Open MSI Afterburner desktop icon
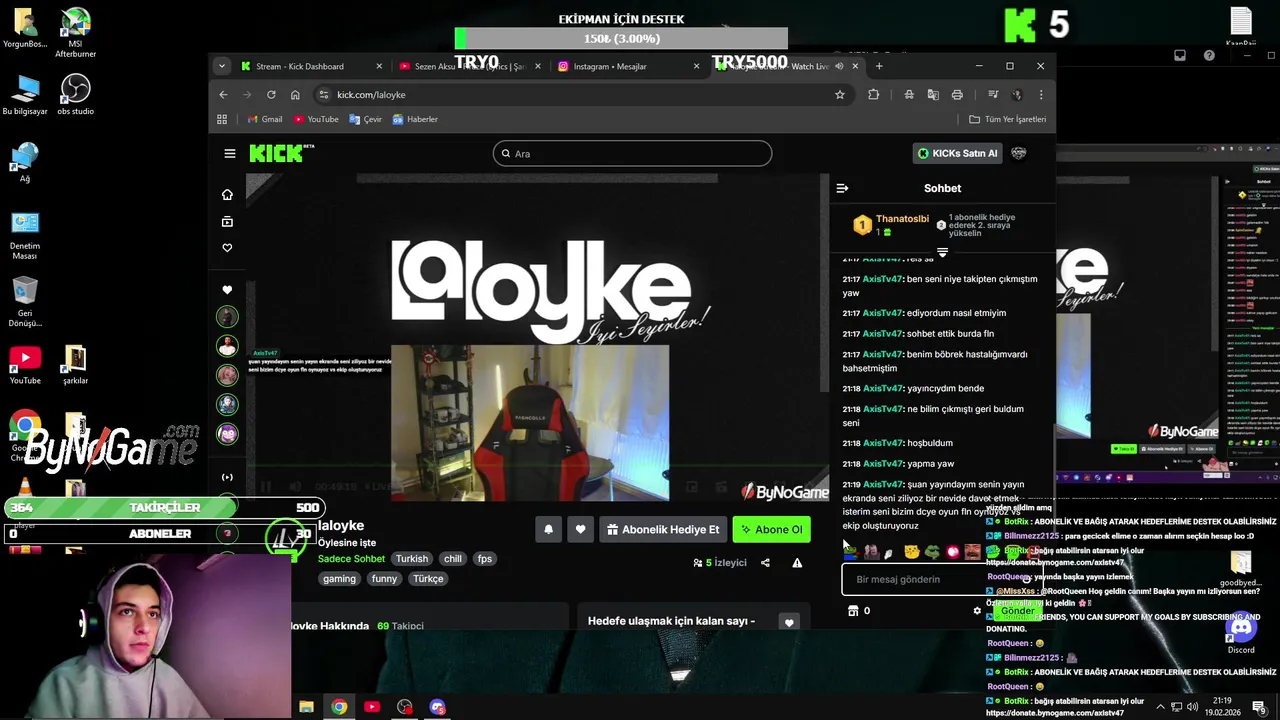The image size is (1280, 720). 75,34
